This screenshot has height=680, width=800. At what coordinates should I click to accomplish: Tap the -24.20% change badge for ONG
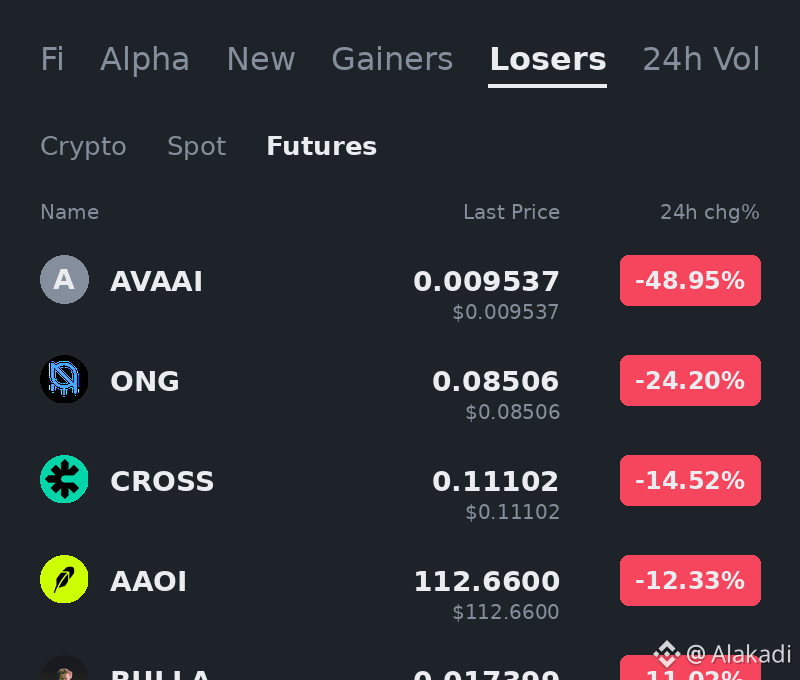[690, 381]
